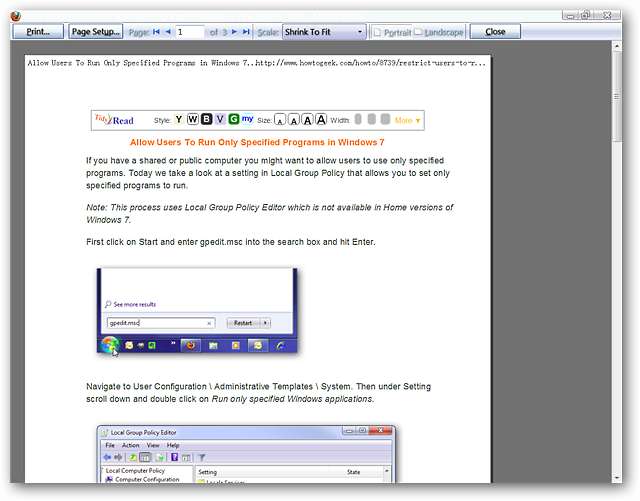Pick the narrowest TidyRead Width option

click(358, 119)
